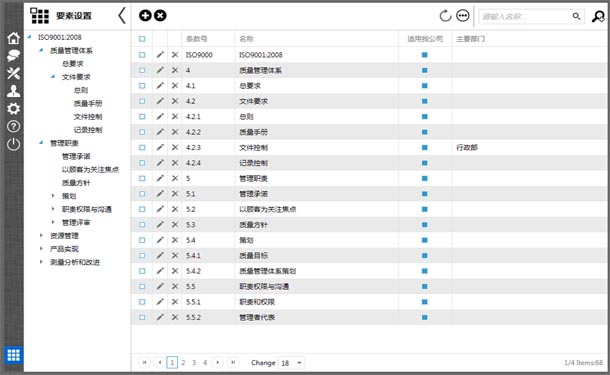Delete the row numbered 5.5.1
Screen dimensions: 610x375
(x=175, y=302)
